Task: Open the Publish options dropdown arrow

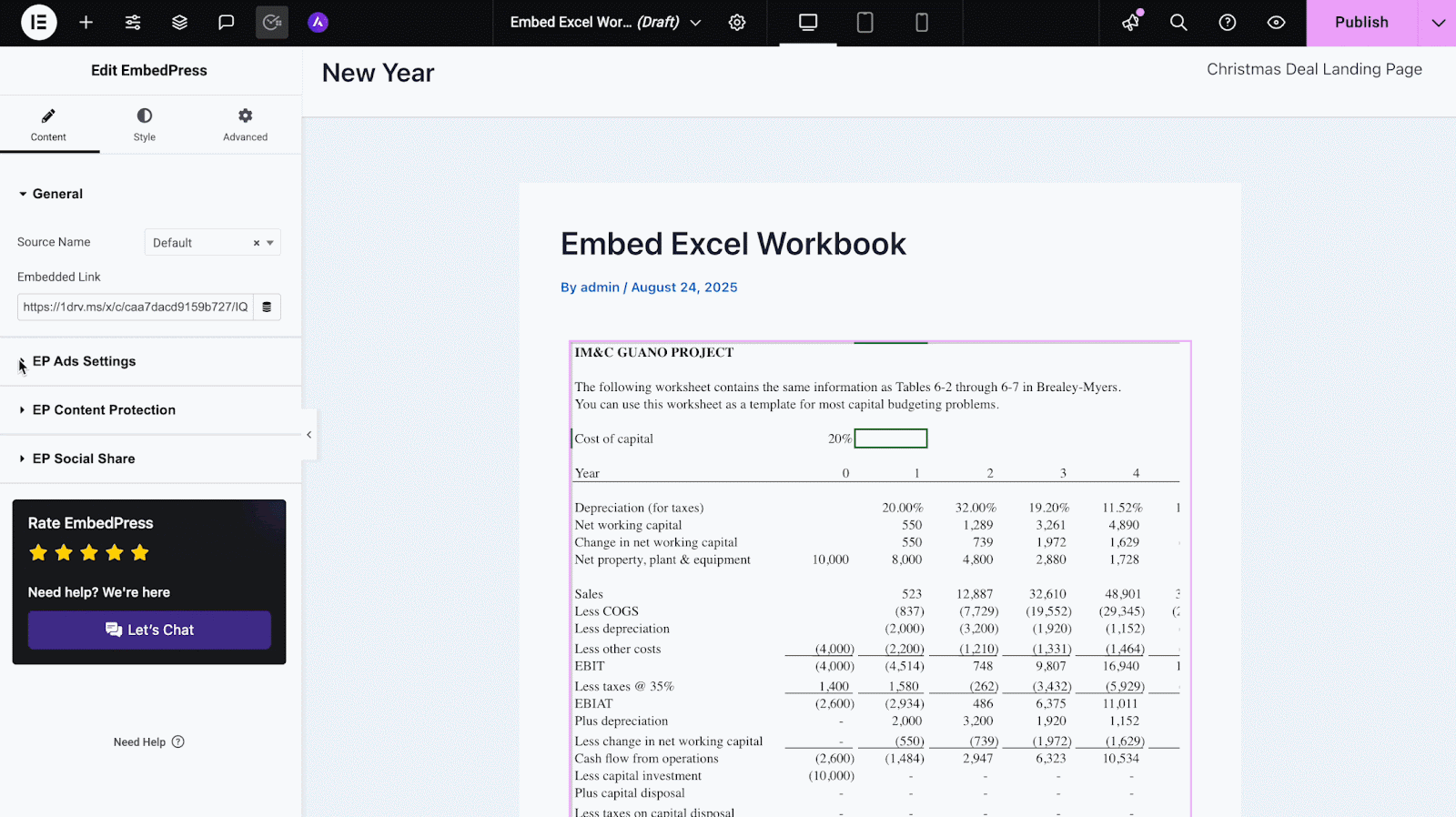Action: pyautogui.click(x=1438, y=22)
